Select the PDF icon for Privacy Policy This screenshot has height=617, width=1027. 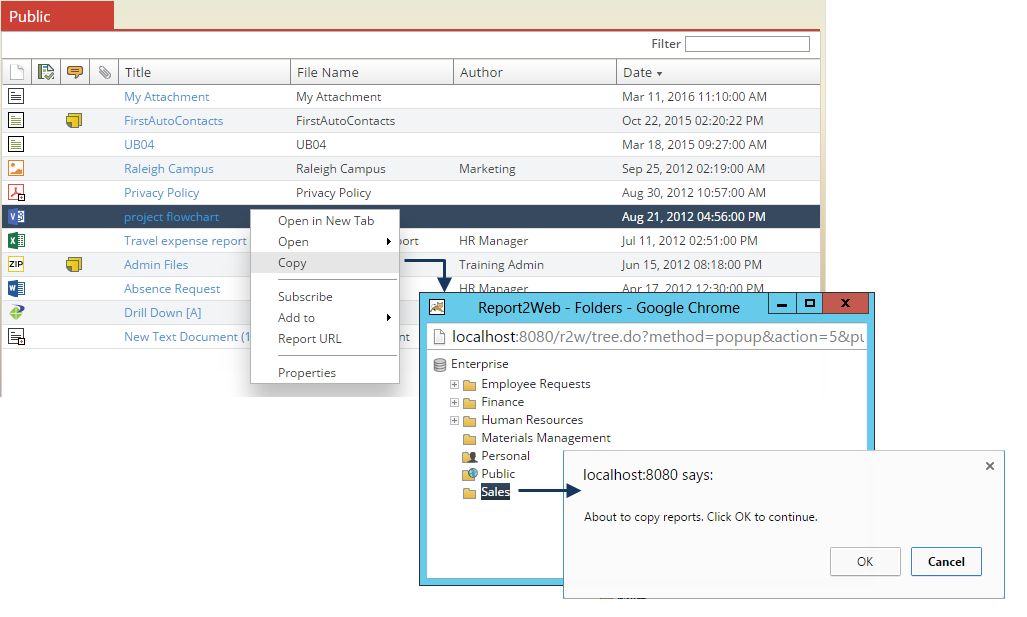point(14,192)
